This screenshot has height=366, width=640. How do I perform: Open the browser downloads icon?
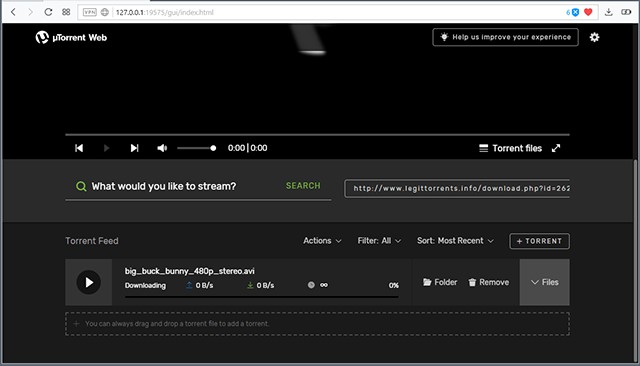609,12
